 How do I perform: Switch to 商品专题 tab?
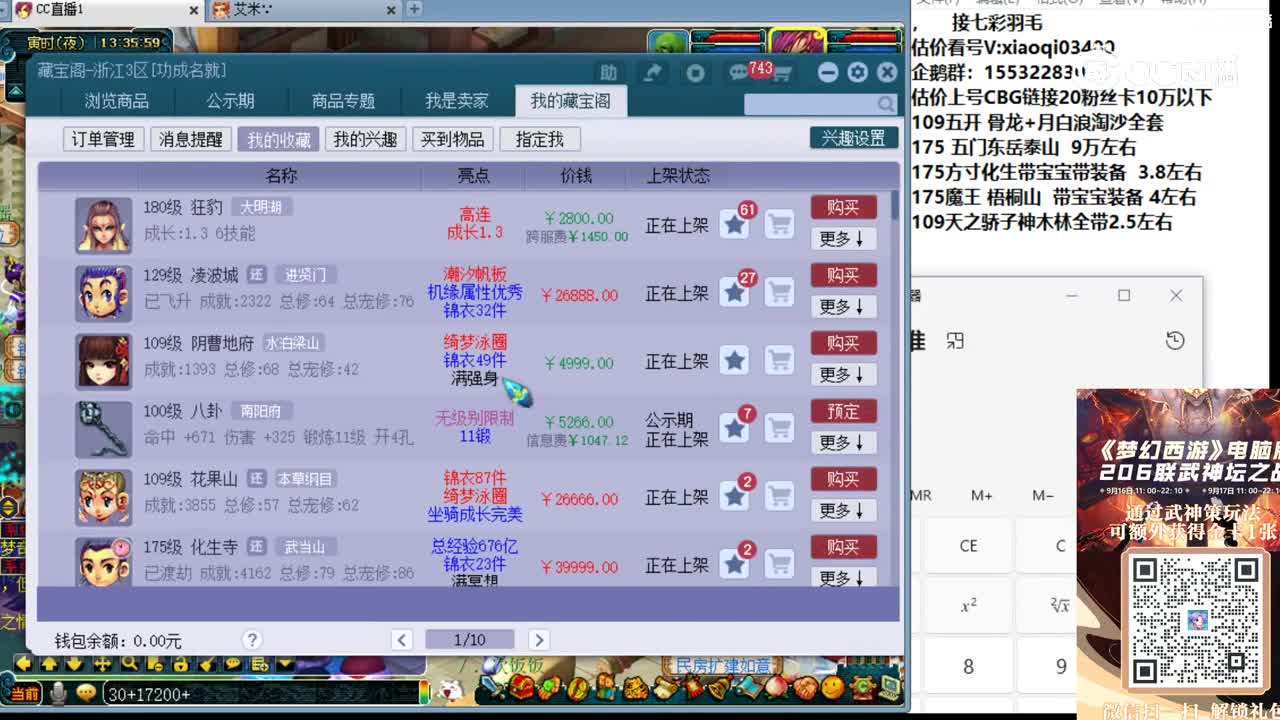tap(344, 101)
